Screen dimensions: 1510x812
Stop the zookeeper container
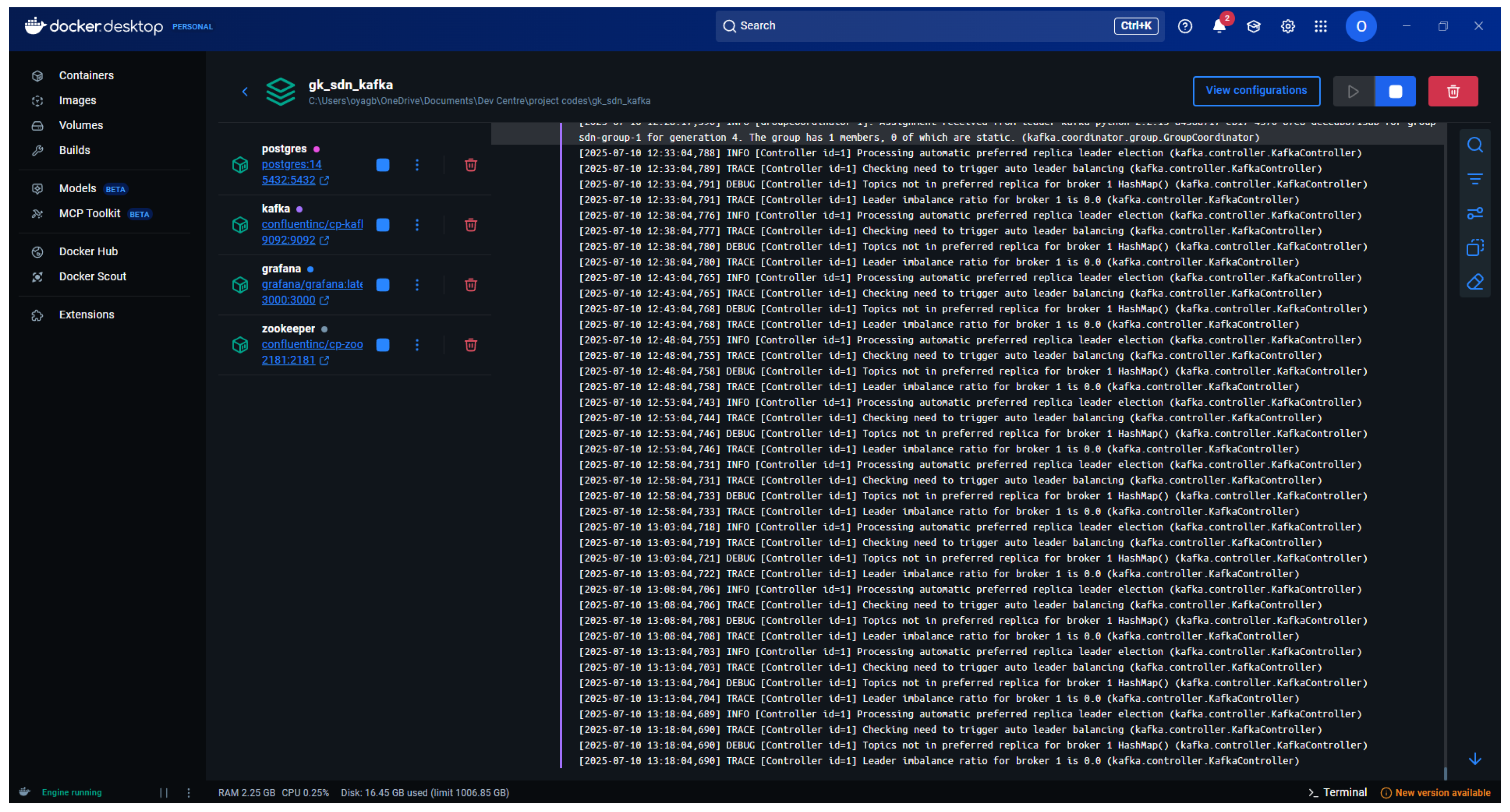[383, 345]
